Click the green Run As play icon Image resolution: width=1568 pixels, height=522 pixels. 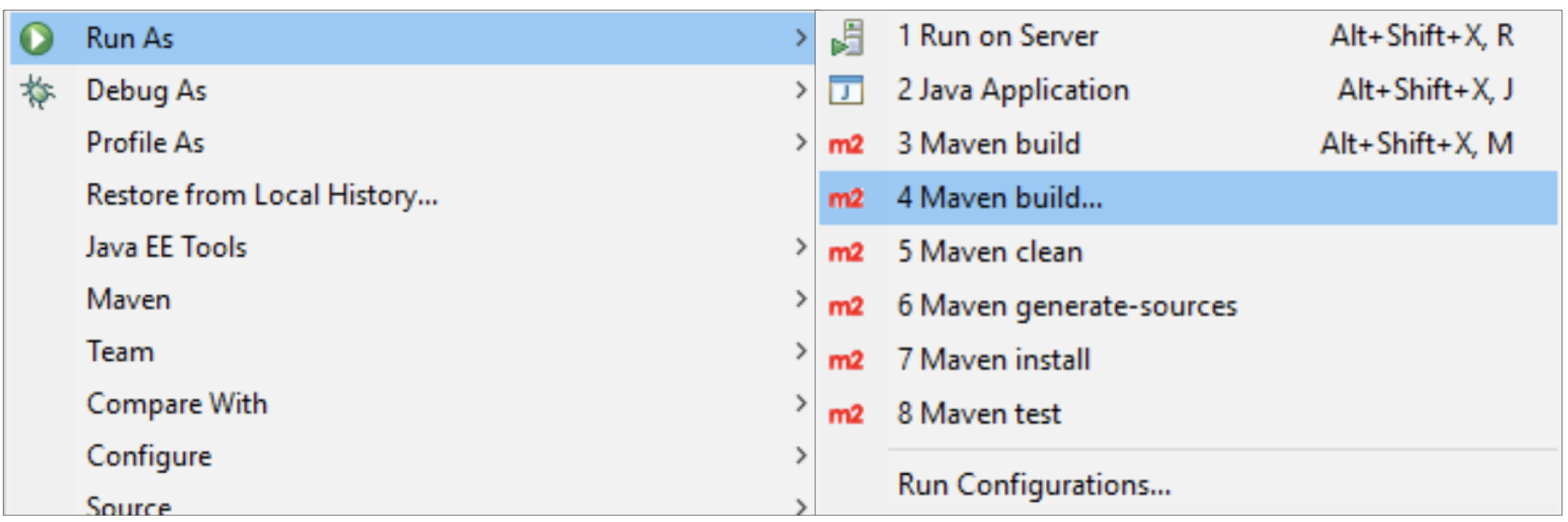[x=37, y=38]
